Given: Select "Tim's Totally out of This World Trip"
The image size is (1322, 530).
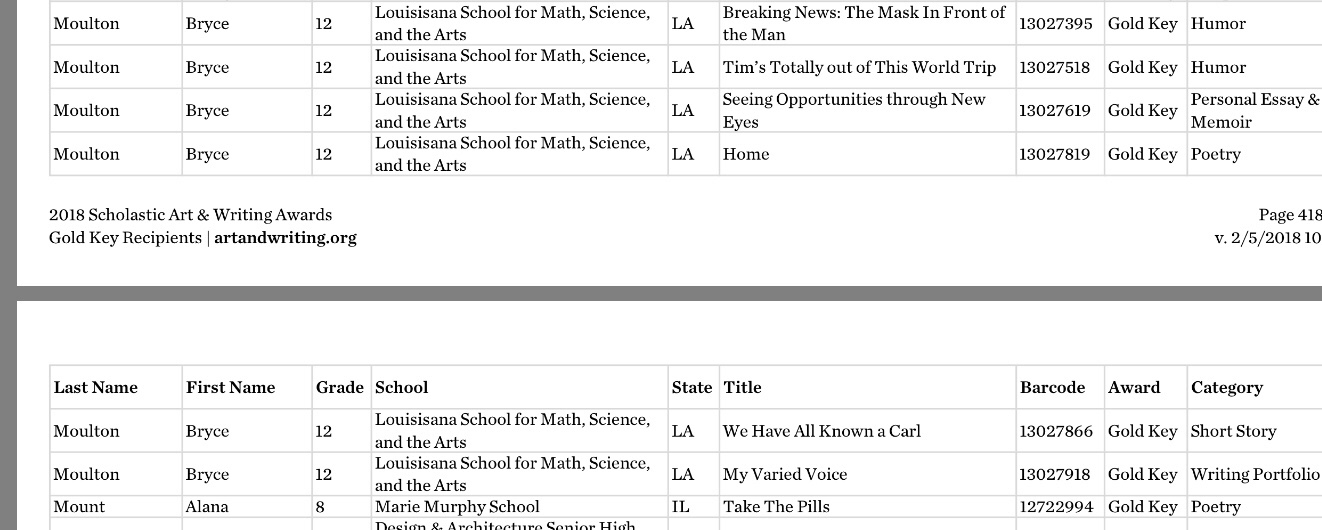Looking at the screenshot, I should point(859,68).
